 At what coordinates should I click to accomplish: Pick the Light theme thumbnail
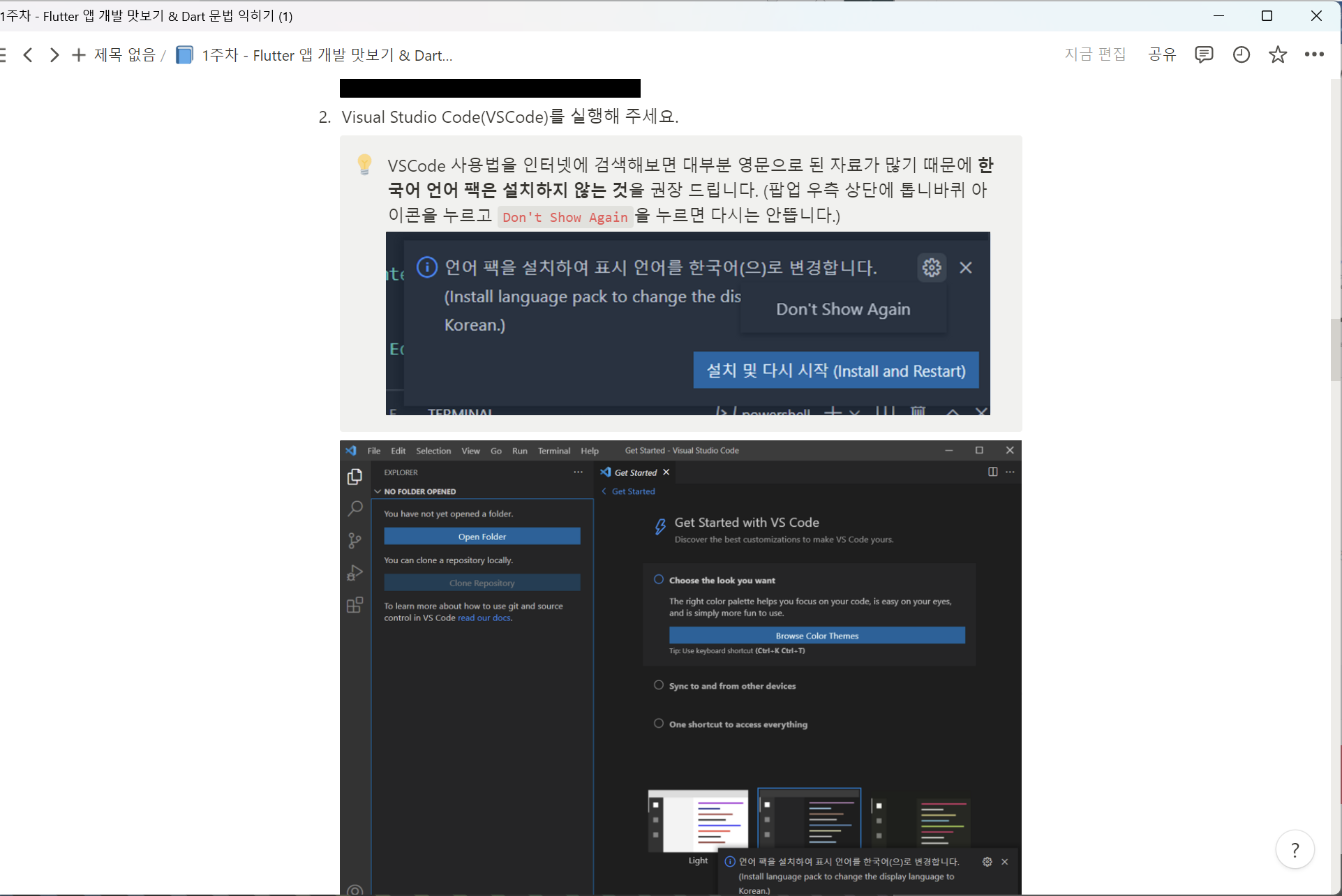[x=698, y=821]
